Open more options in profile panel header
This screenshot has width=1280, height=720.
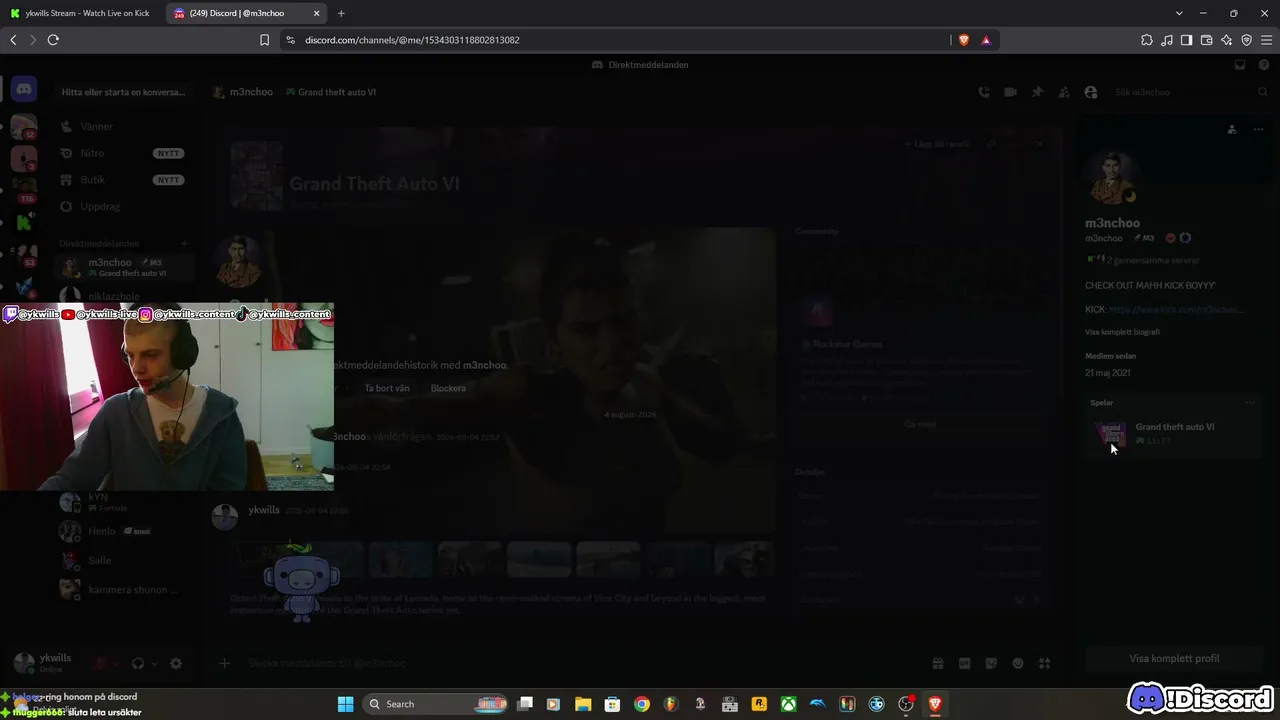[x=1258, y=129]
